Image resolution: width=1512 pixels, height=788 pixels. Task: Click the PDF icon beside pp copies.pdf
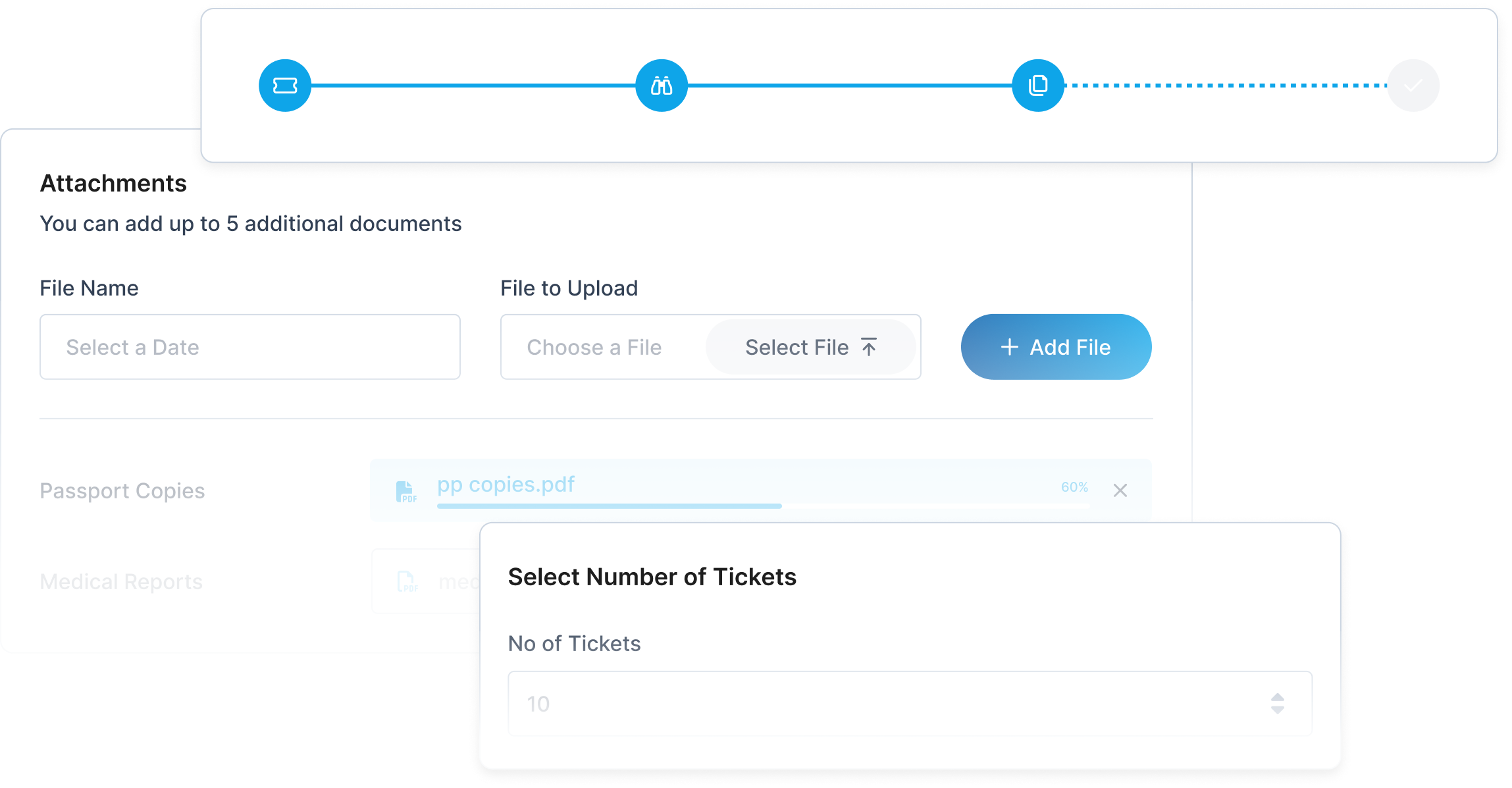(x=406, y=491)
